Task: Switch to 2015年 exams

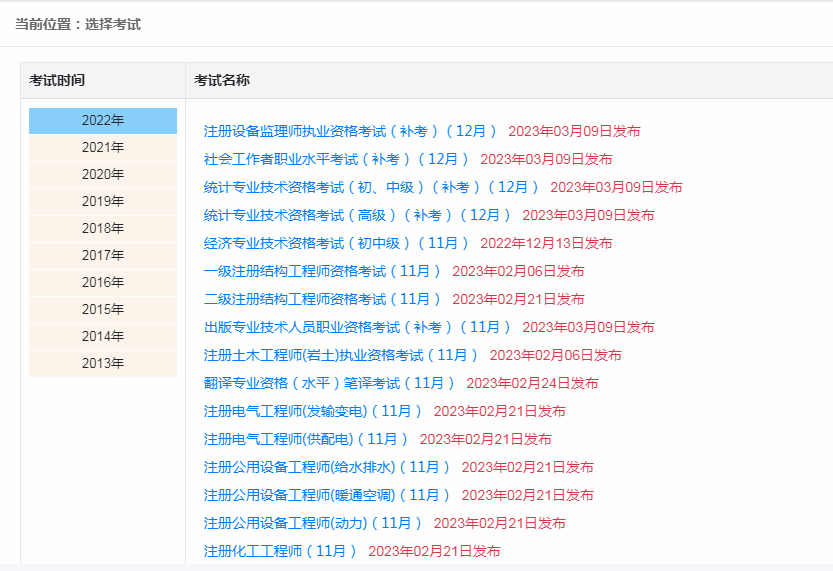Action: [103, 310]
